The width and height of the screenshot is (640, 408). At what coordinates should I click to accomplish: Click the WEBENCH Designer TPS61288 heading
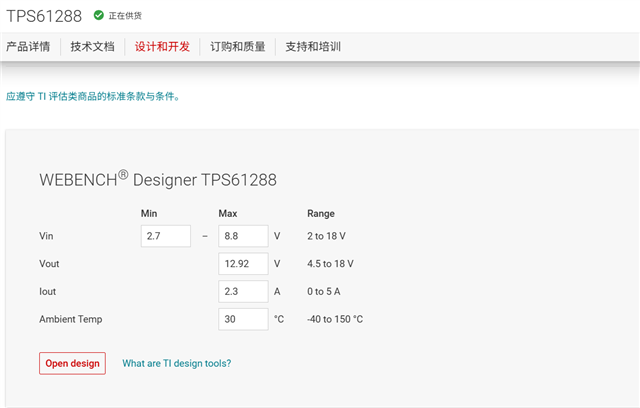coord(158,179)
